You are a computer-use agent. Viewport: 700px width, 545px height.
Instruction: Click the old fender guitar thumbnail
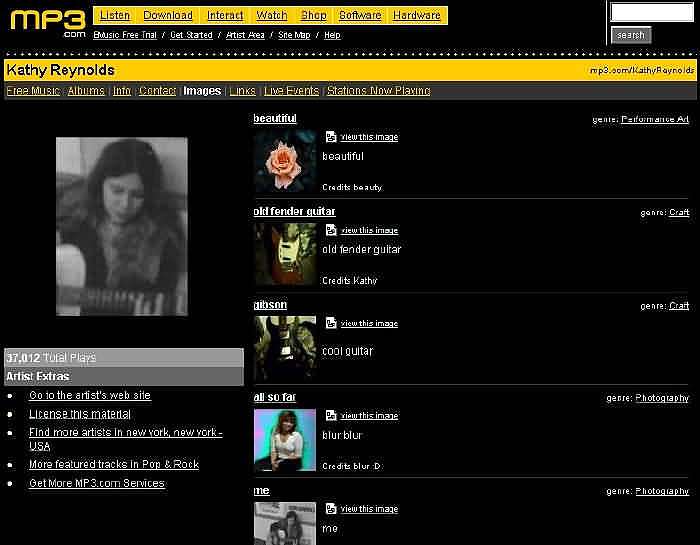pos(285,254)
